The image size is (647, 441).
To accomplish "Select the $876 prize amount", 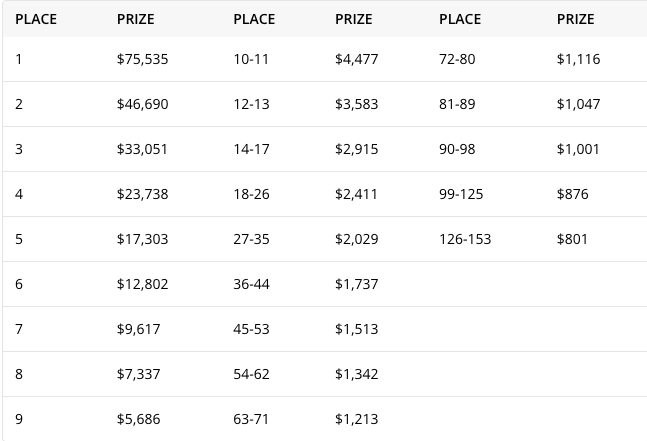I will [x=573, y=194].
